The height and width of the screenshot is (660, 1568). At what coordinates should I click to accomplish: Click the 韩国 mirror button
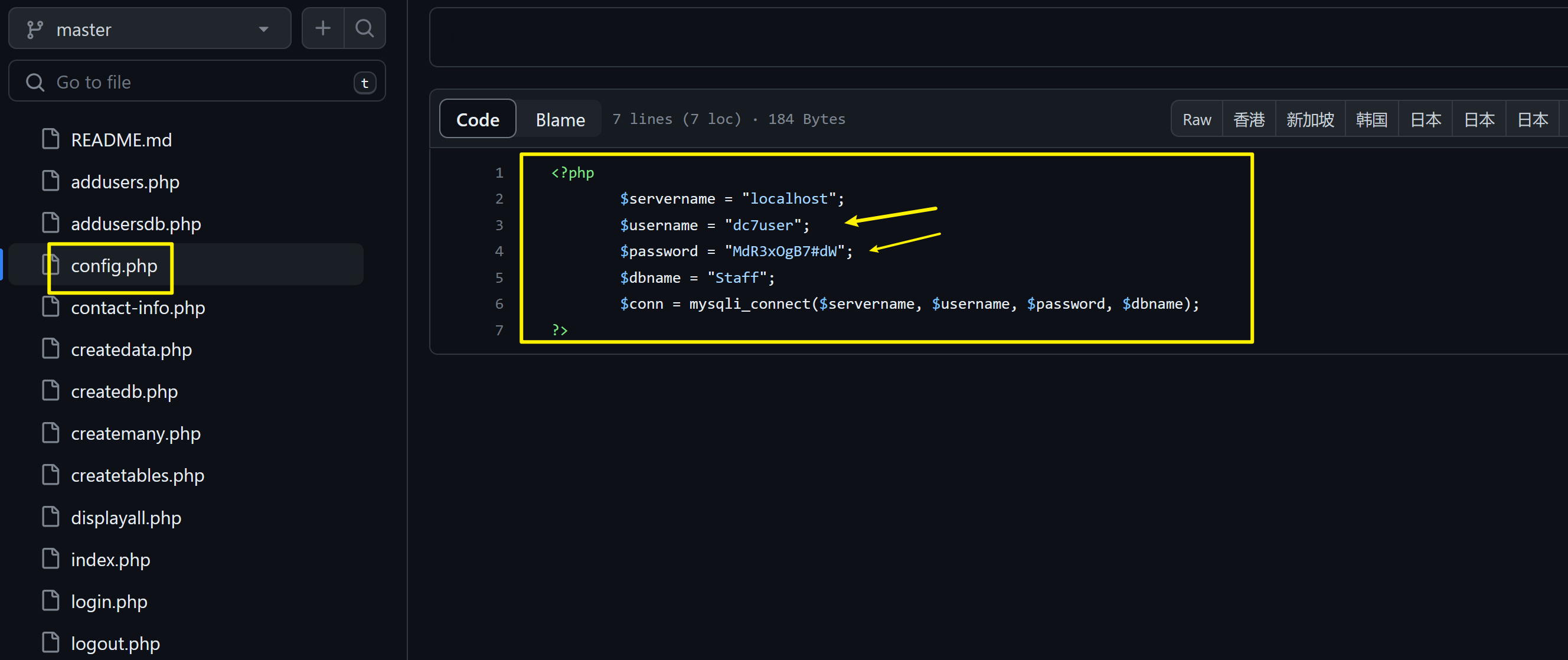coord(1371,119)
